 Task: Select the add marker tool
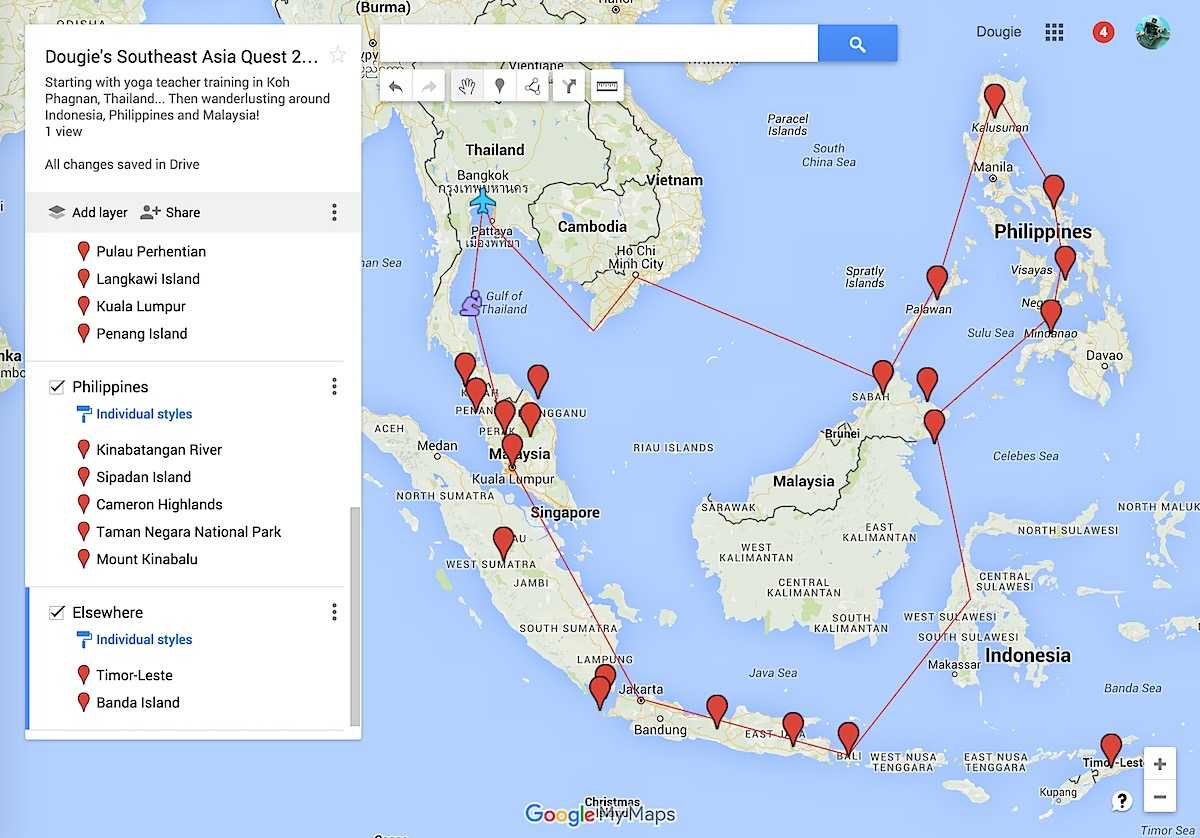point(500,87)
